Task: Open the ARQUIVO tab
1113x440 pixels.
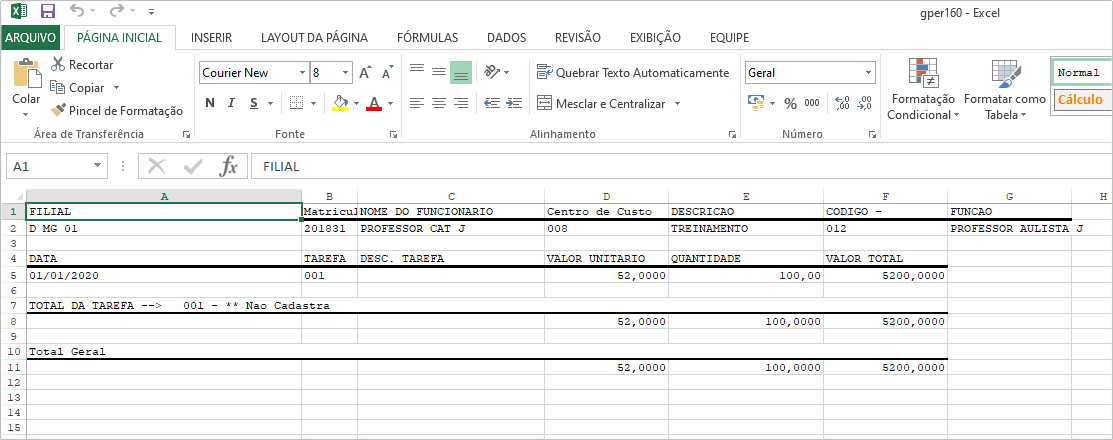Action: click(31, 38)
